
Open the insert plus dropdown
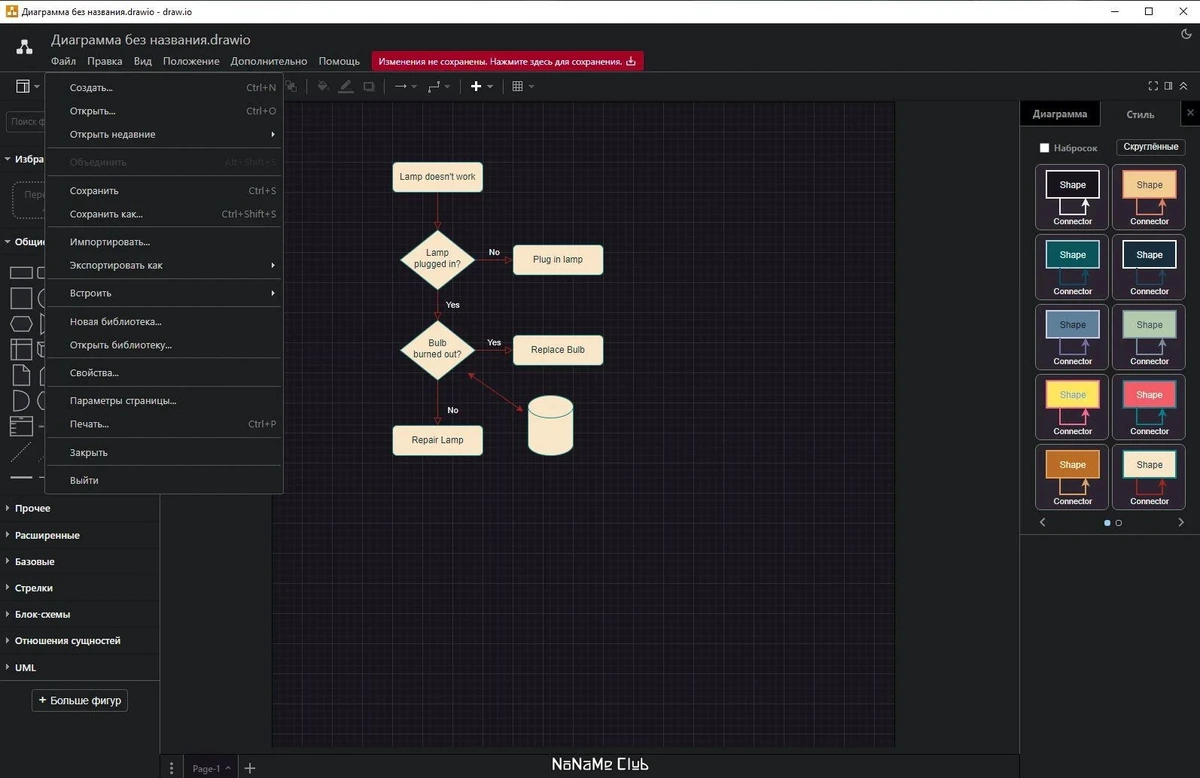point(482,87)
